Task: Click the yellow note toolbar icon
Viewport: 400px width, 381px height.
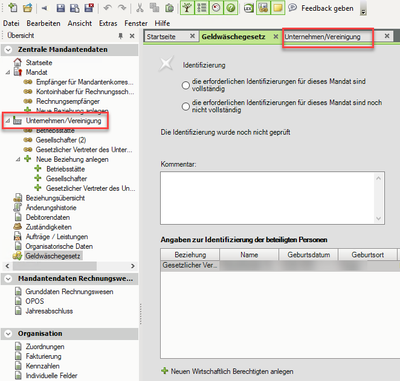Action: coord(278,7)
